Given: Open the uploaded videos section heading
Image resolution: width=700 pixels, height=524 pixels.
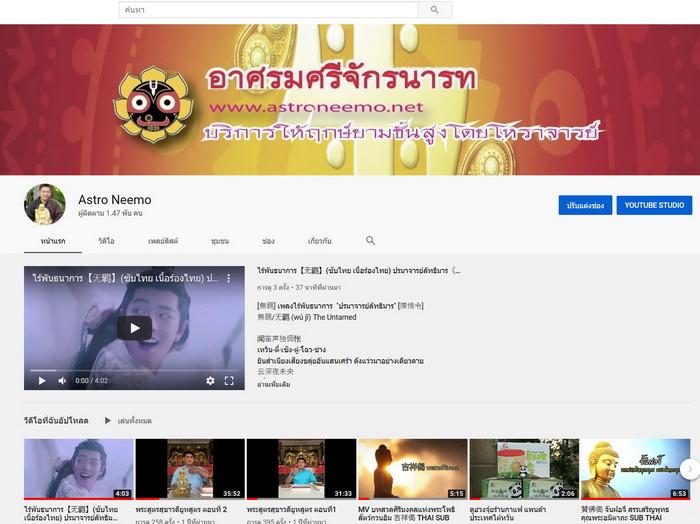Looking at the screenshot, I should tap(56, 420).
